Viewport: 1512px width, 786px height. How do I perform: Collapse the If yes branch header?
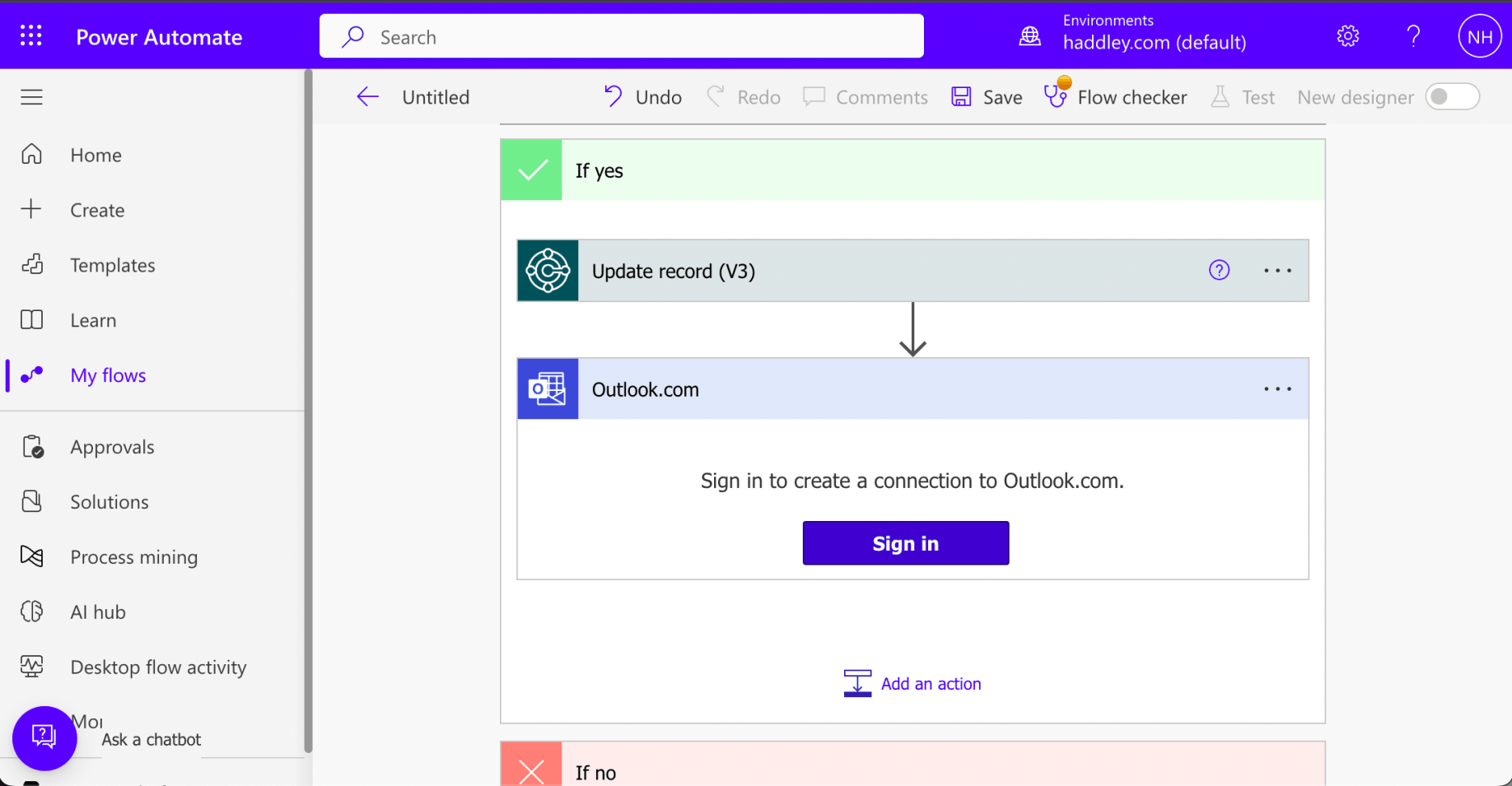[912, 170]
